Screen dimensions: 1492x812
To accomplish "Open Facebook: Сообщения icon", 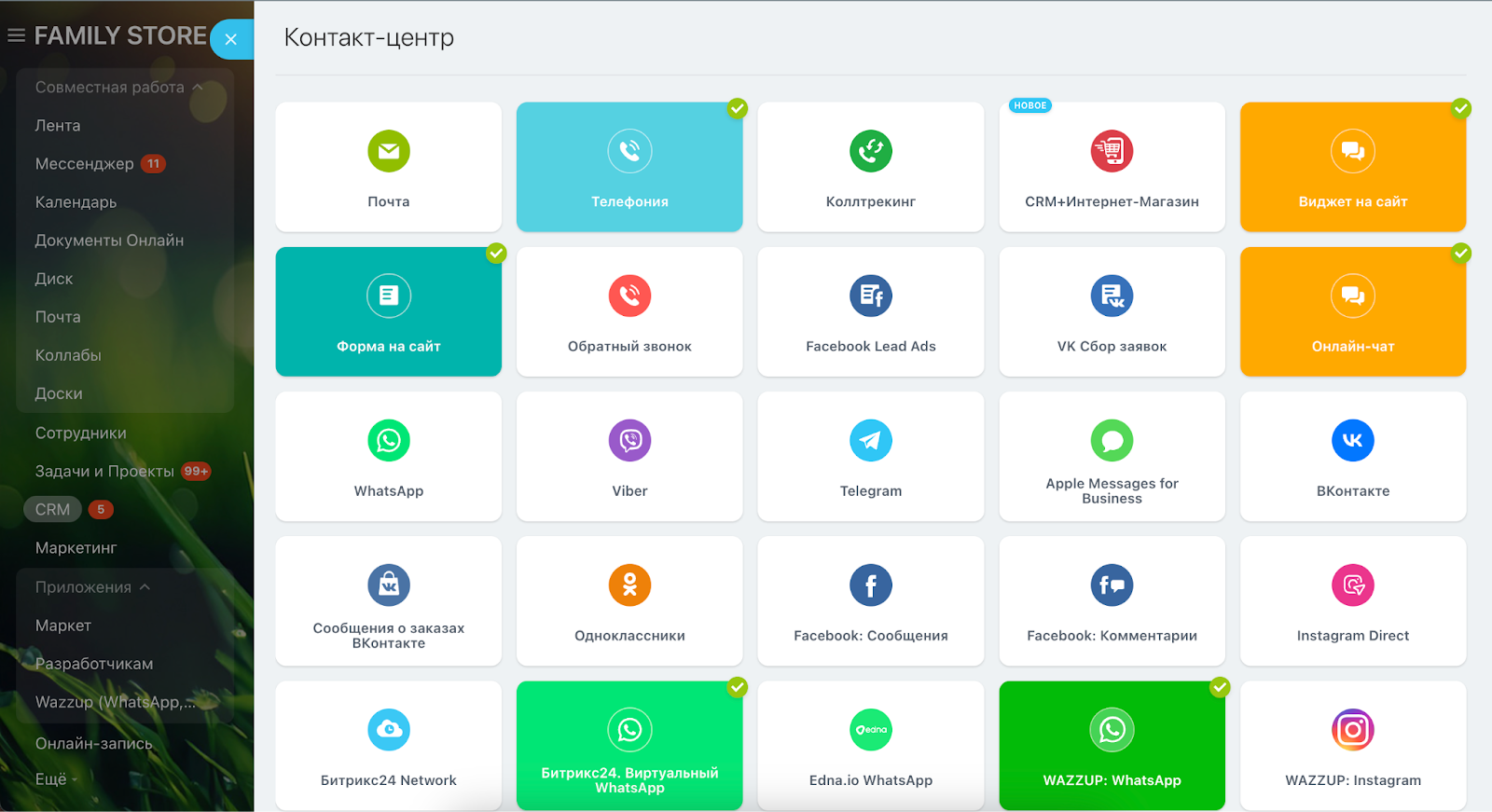I will [x=871, y=585].
